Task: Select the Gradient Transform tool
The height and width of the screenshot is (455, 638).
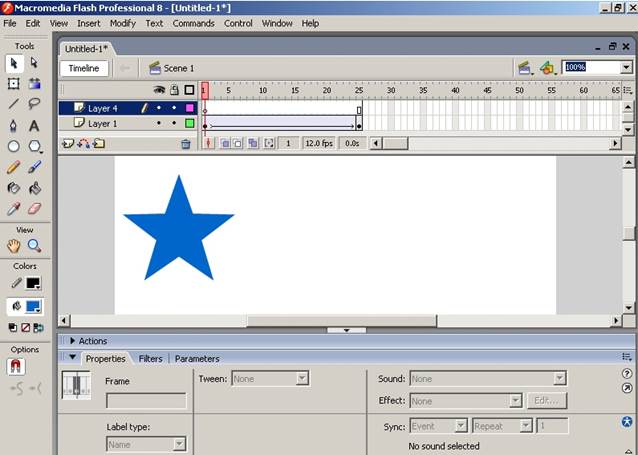Action: tap(35, 84)
